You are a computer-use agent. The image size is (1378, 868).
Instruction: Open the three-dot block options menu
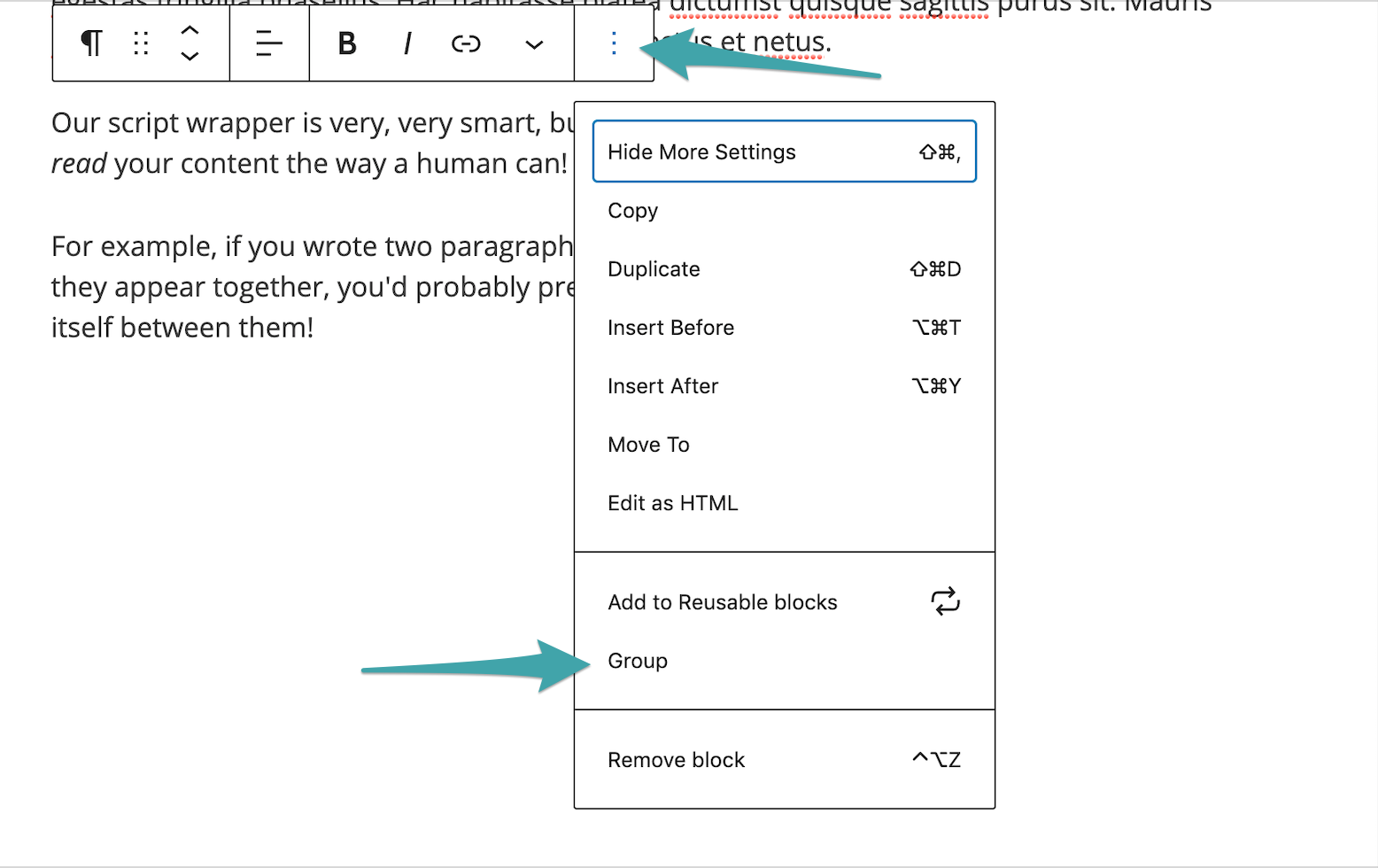pyautogui.click(x=614, y=43)
